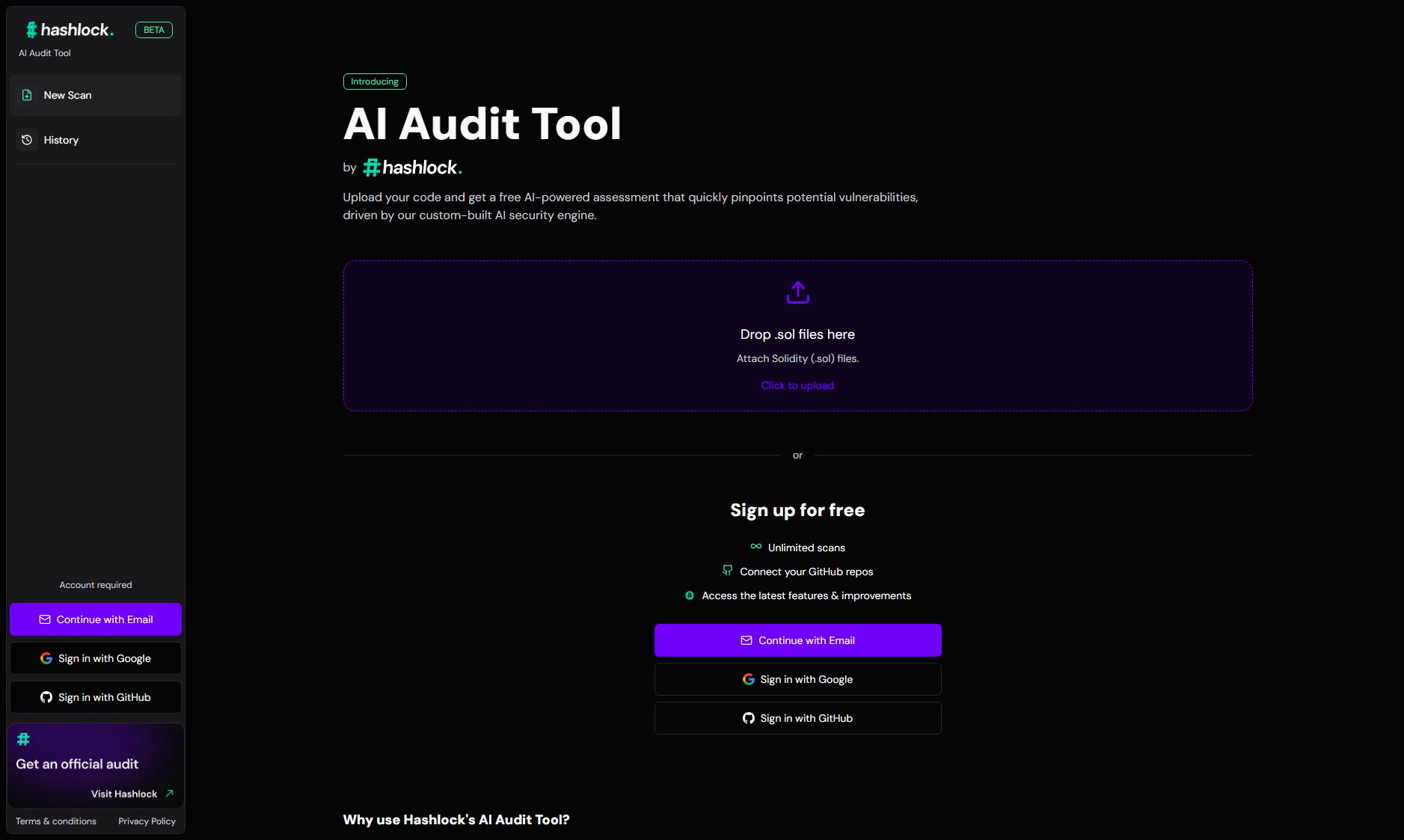Open Terms & conditions link

coord(56,821)
